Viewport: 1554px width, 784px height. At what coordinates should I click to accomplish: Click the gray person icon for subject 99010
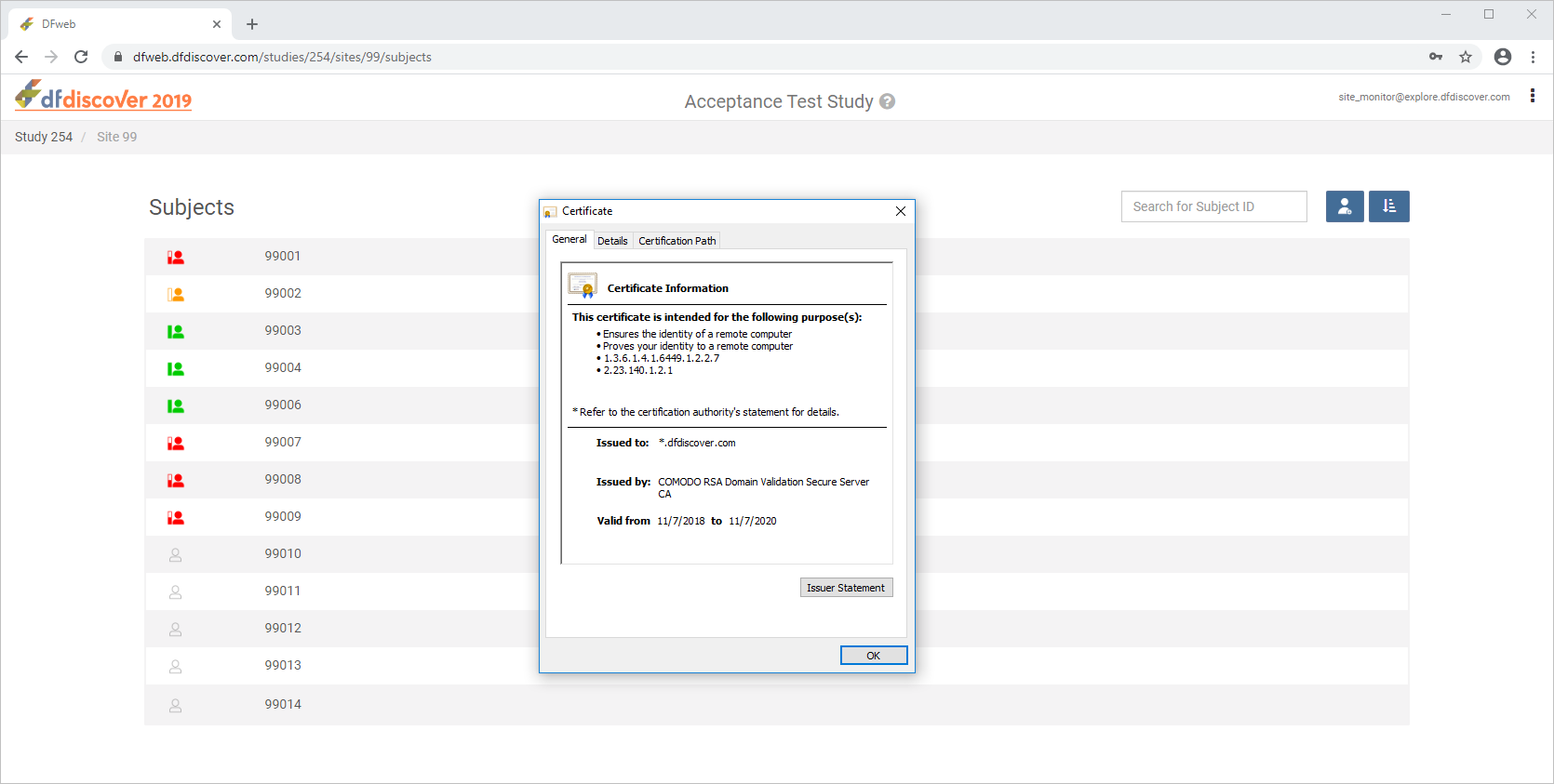coord(175,555)
